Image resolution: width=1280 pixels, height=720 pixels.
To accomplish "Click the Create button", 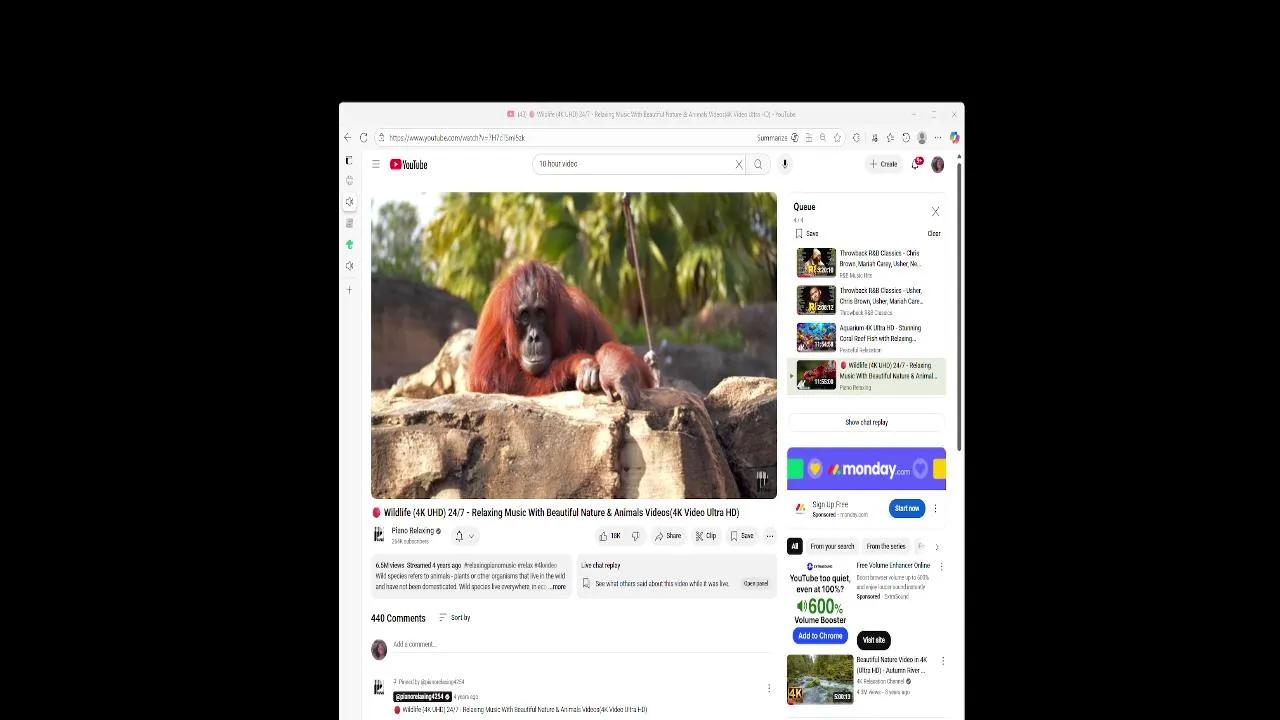I will point(883,164).
